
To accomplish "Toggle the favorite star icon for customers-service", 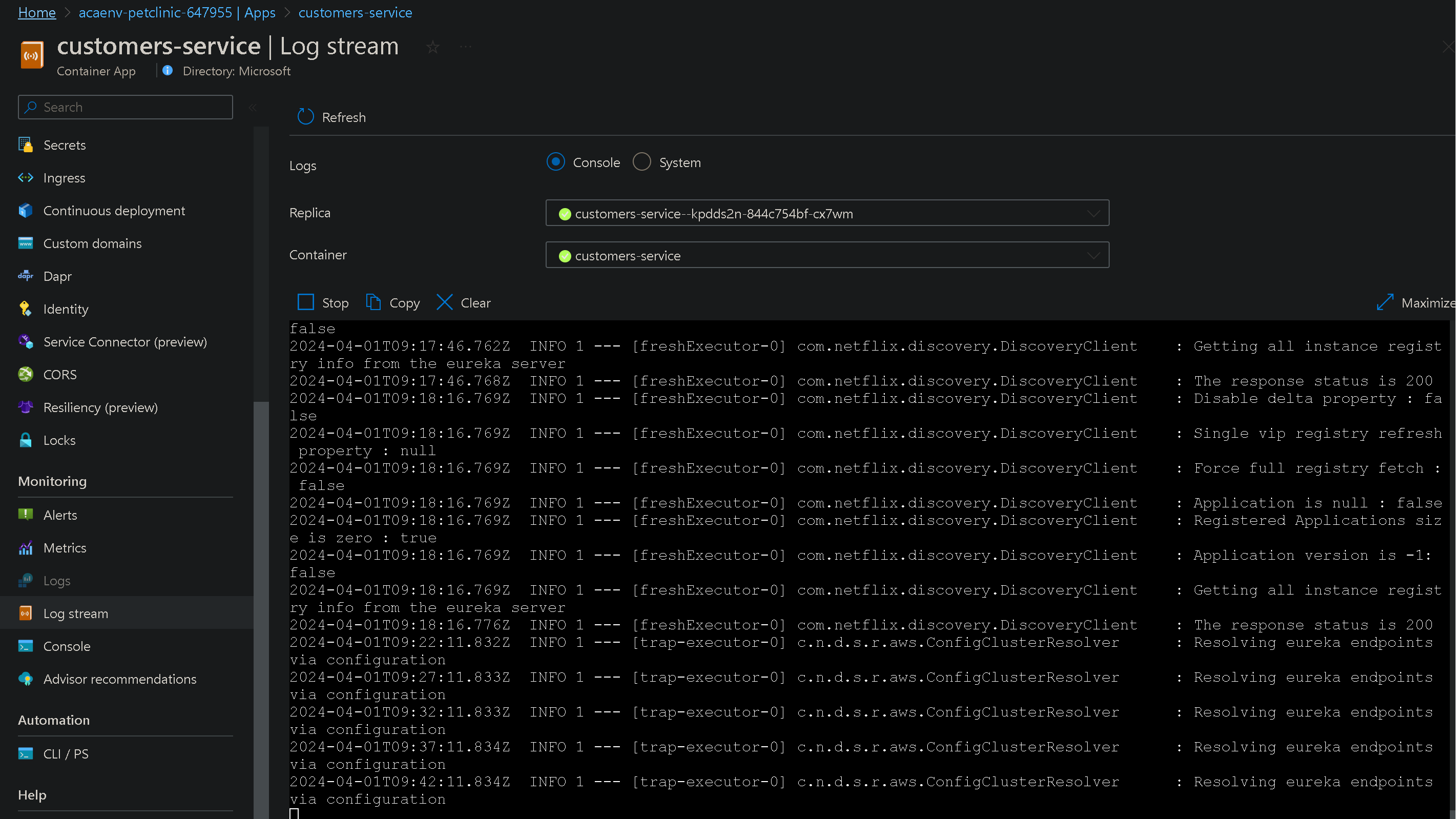I will coord(432,47).
